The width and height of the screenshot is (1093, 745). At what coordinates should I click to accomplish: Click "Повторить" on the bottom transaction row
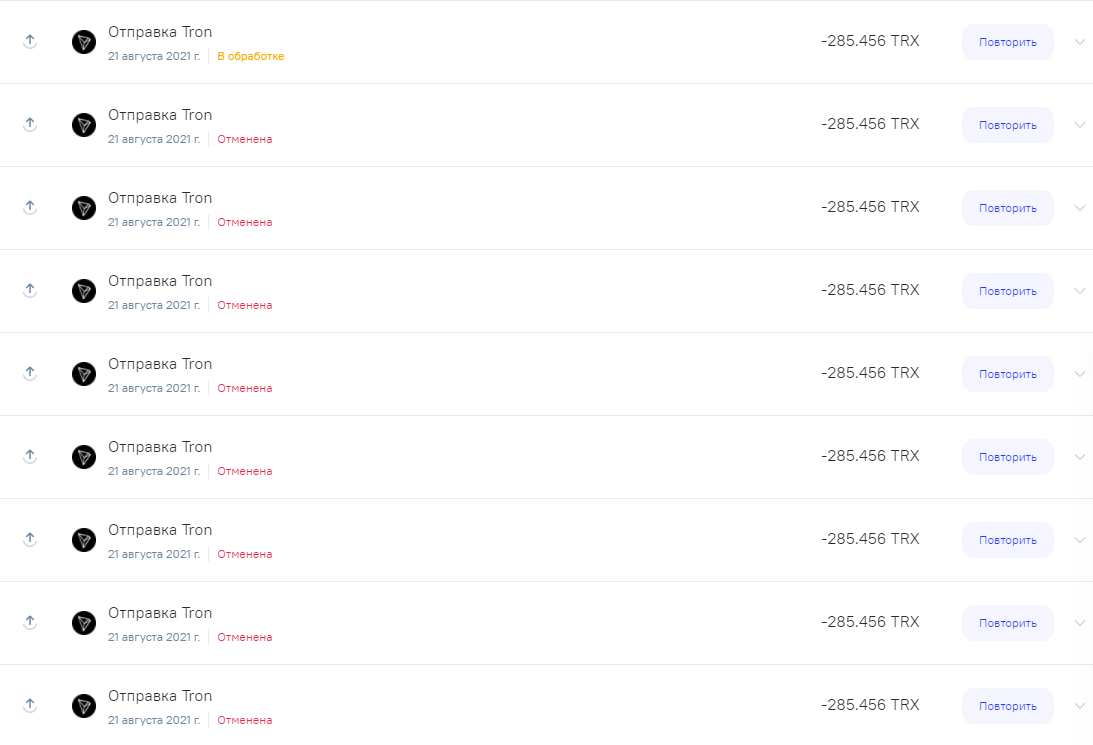click(x=1007, y=705)
